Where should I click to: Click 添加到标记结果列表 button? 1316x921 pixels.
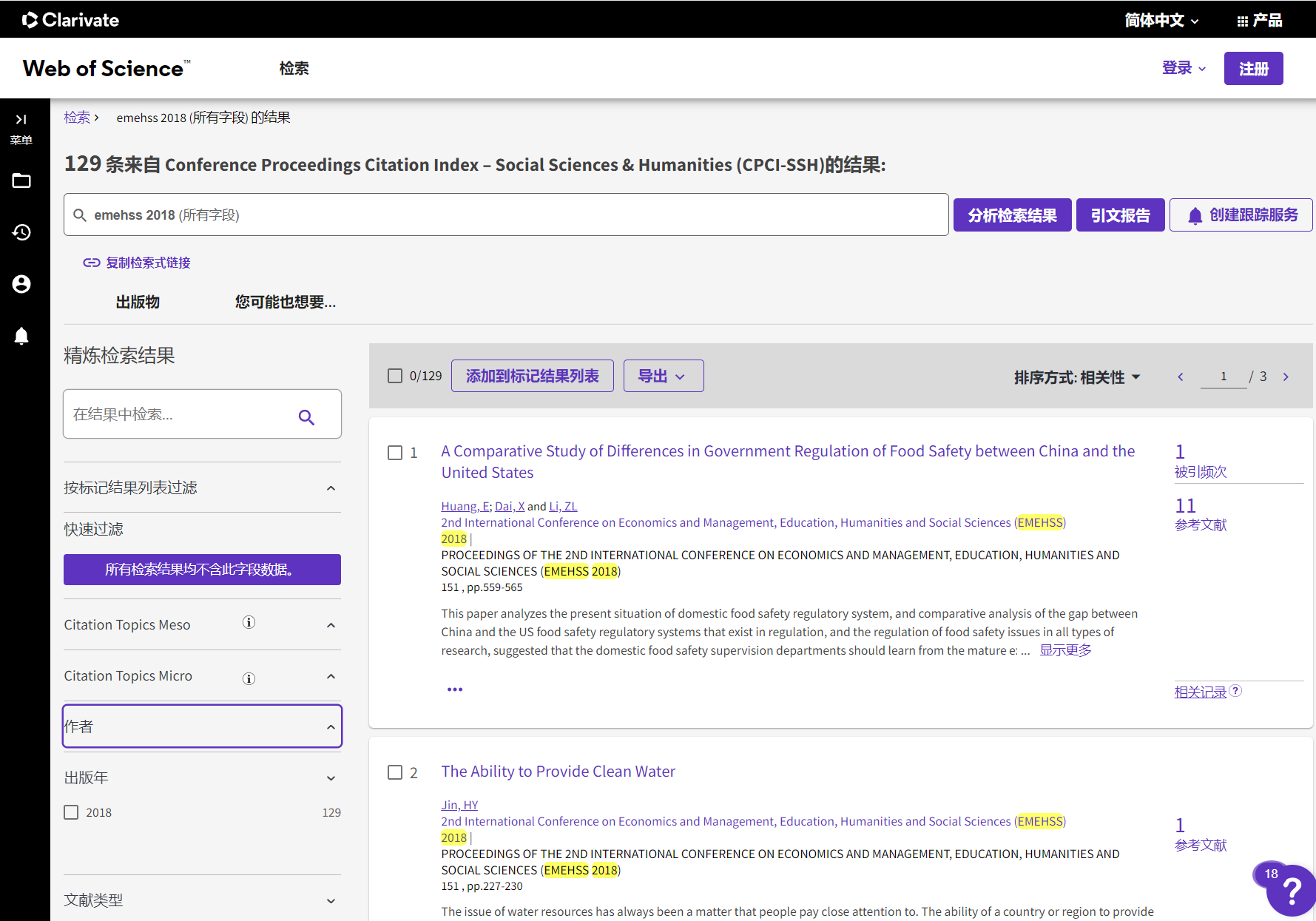point(532,376)
